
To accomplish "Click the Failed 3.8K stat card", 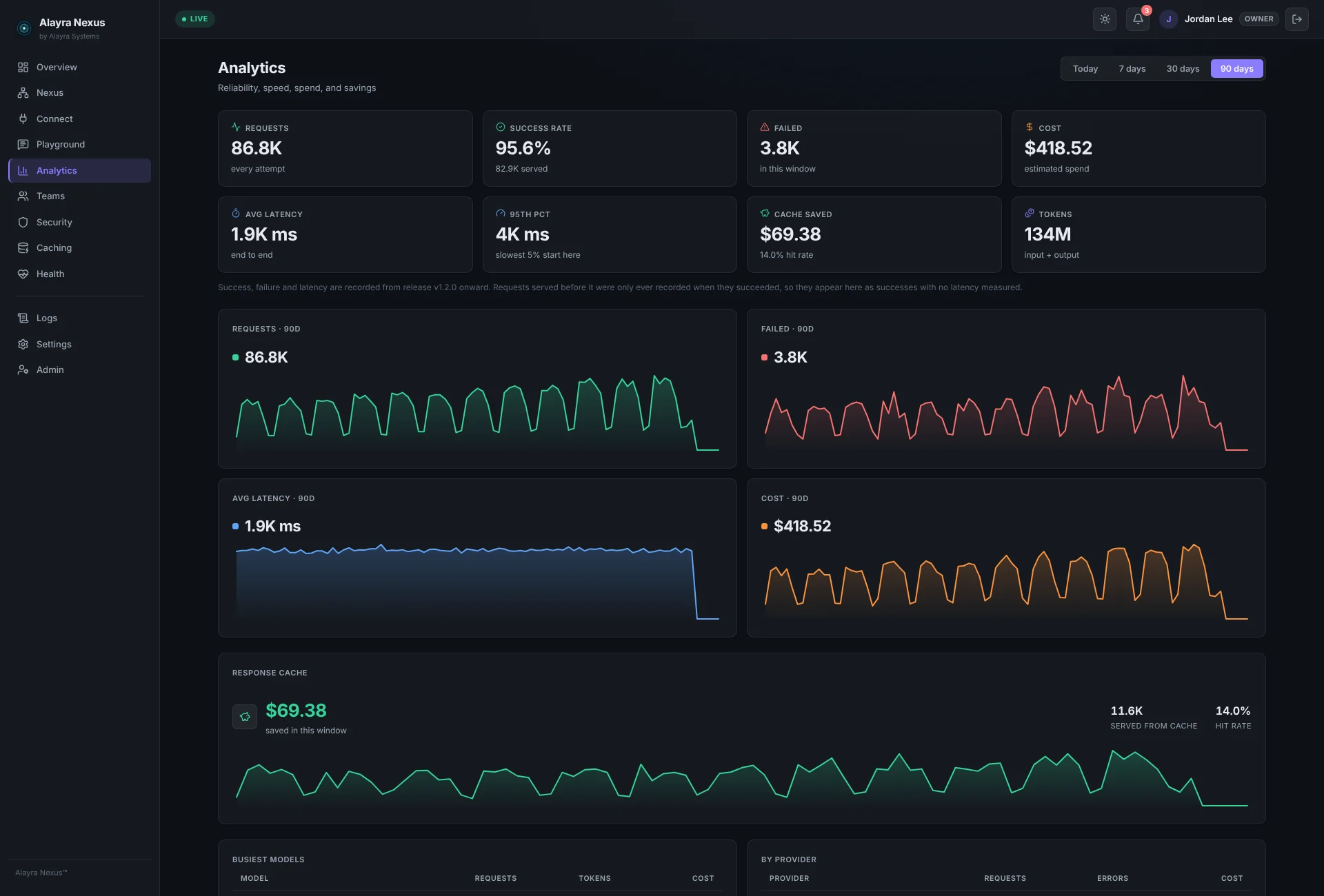I will tap(874, 149).
